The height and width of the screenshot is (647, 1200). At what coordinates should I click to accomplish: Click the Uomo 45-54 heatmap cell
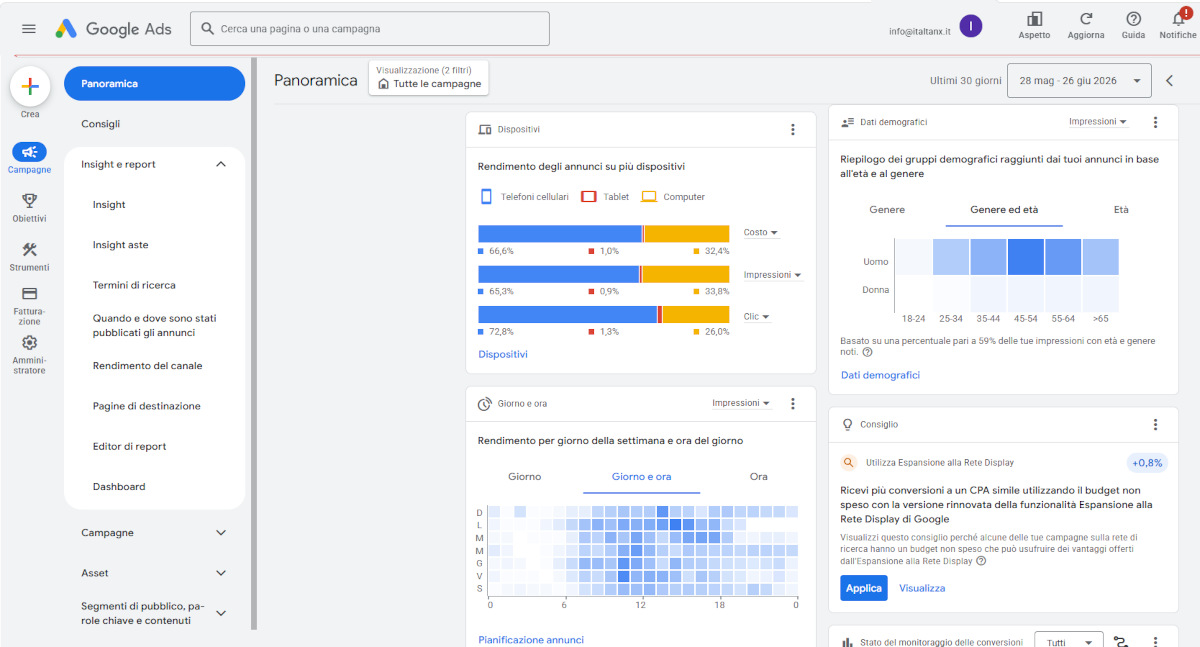[x=1026, y=257]
